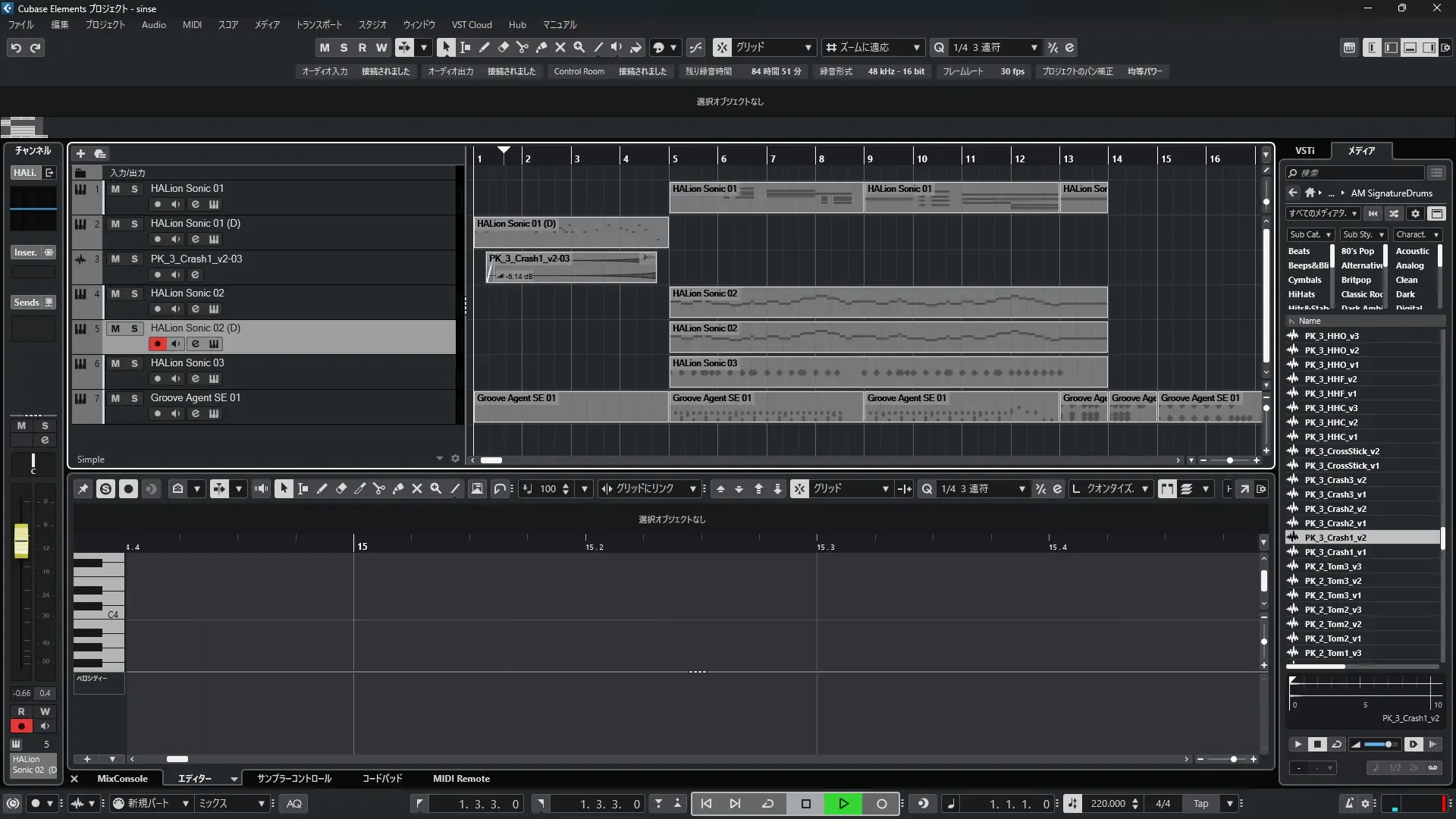This screenshot has height=819, width=1456.
Task: Open the トランスポート menu
Action: (x=318, y=25)
